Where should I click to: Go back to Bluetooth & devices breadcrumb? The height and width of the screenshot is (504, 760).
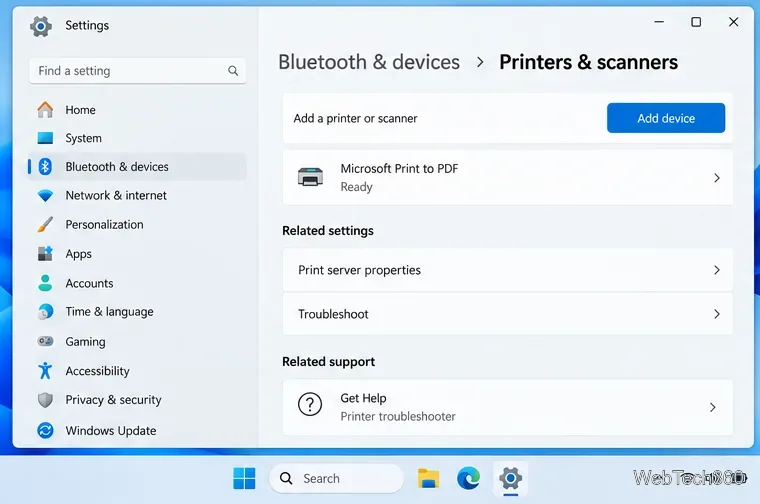point(369,62)
